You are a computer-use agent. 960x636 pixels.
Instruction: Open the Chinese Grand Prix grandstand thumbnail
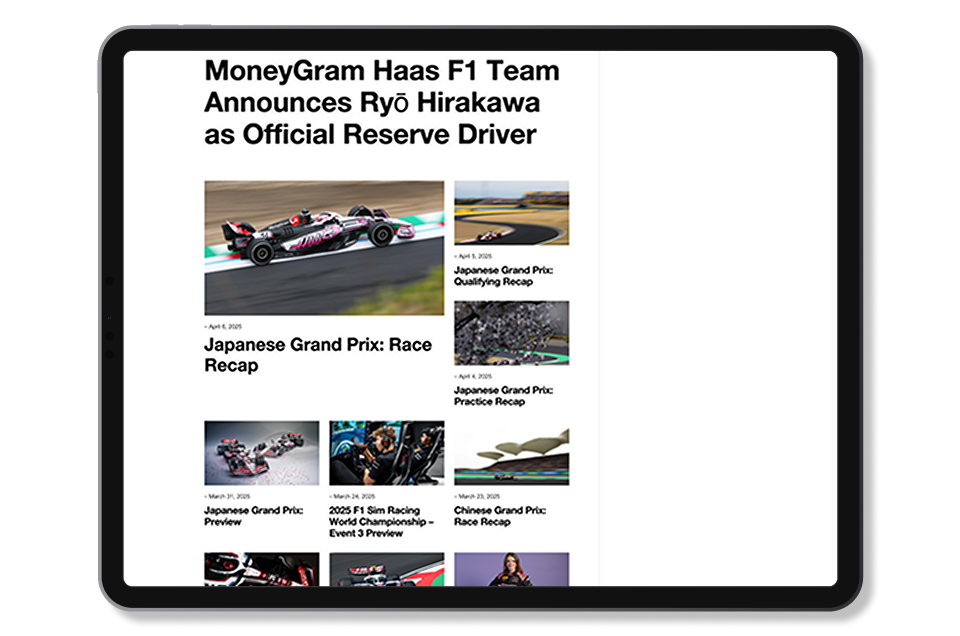[x=511, y=453]
